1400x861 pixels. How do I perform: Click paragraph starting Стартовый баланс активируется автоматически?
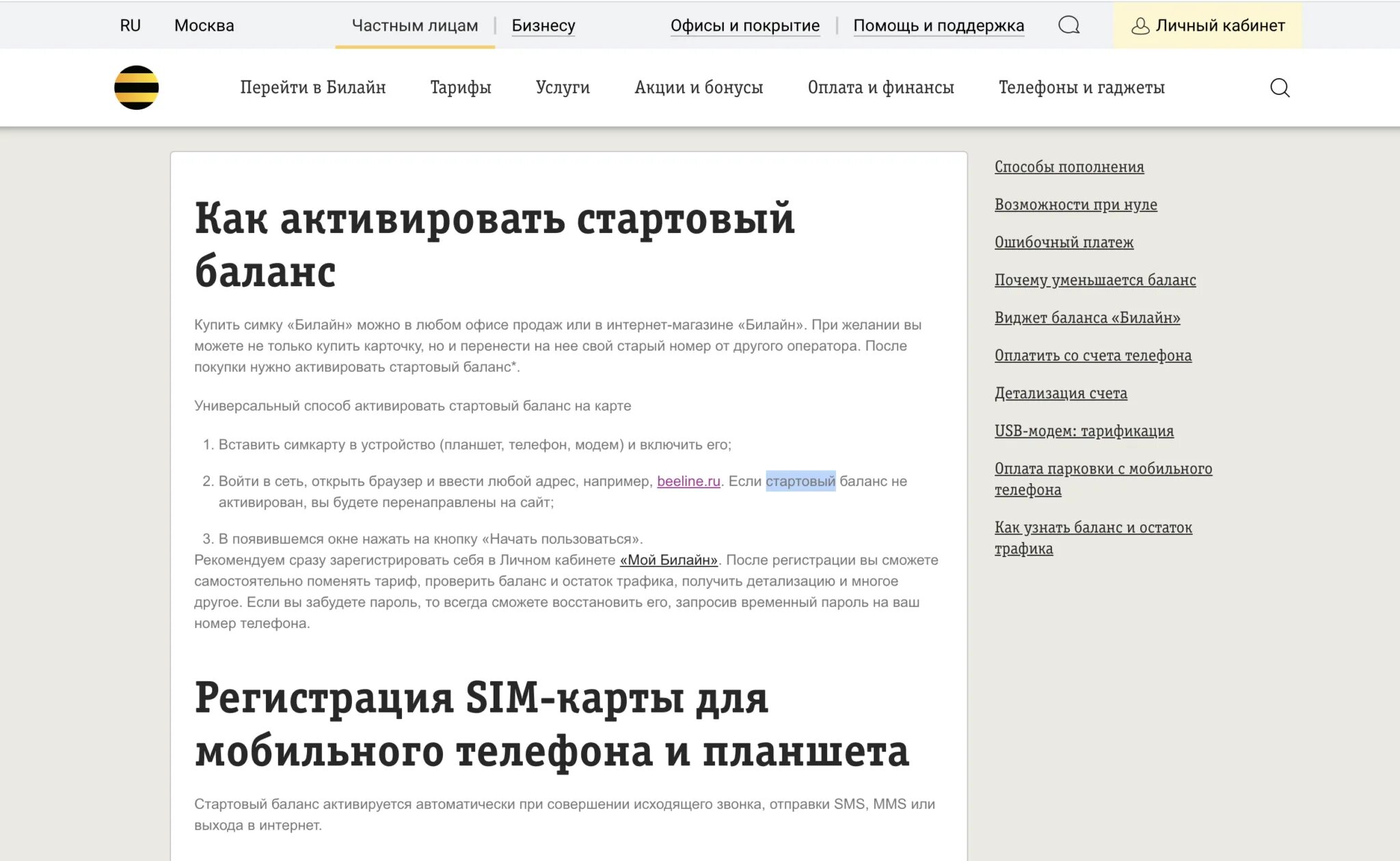point(565,815)
